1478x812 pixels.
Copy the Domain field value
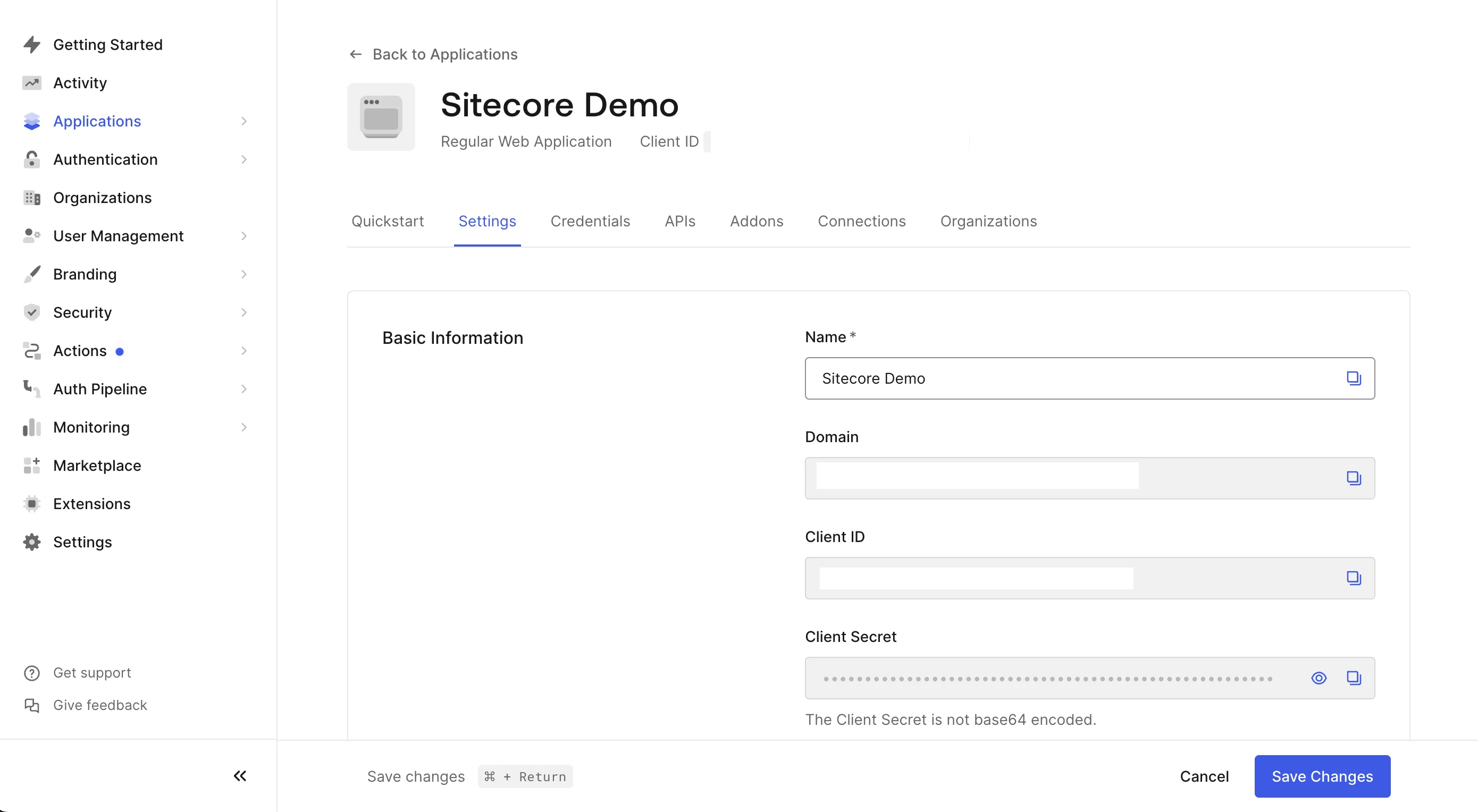1353,478
